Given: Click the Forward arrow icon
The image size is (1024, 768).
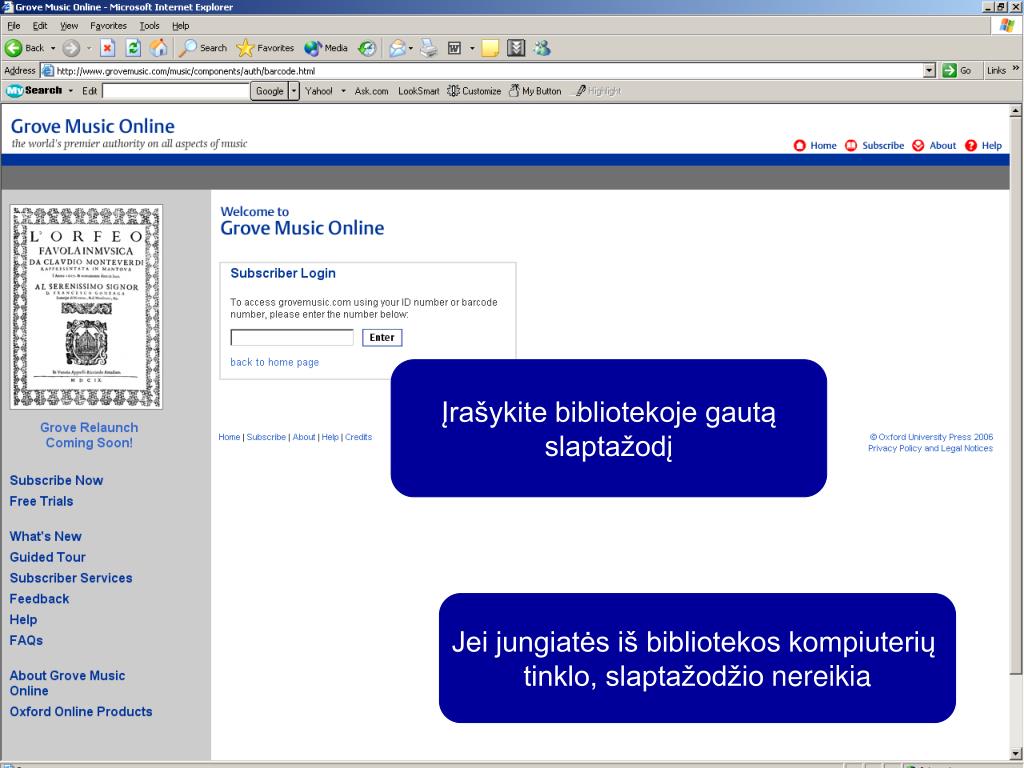Looking at the screenshot, I should point(71,48).
